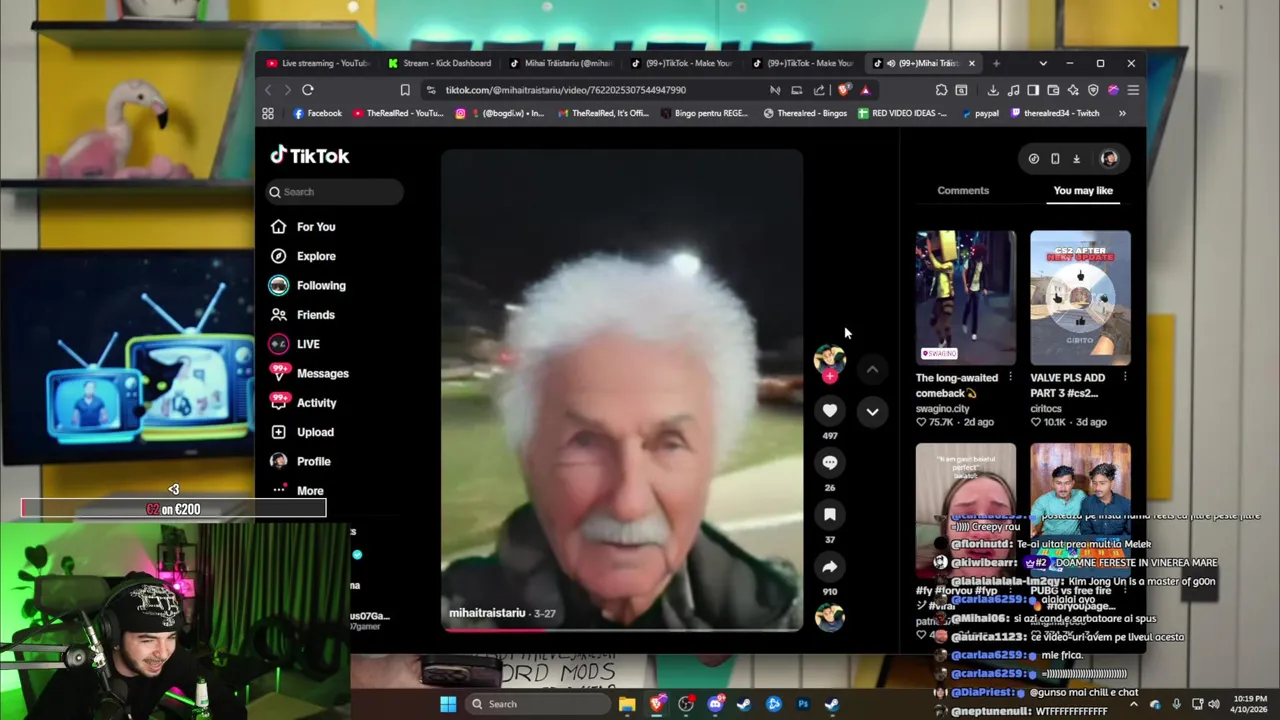Image resolution: width=1280 pixels, height=720 pixels.
Task: Open the TikTok coin icon in top pill
Action: click(x=1034, y=158)
